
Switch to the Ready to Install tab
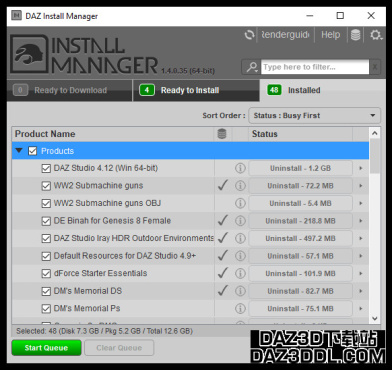point(196,90)
